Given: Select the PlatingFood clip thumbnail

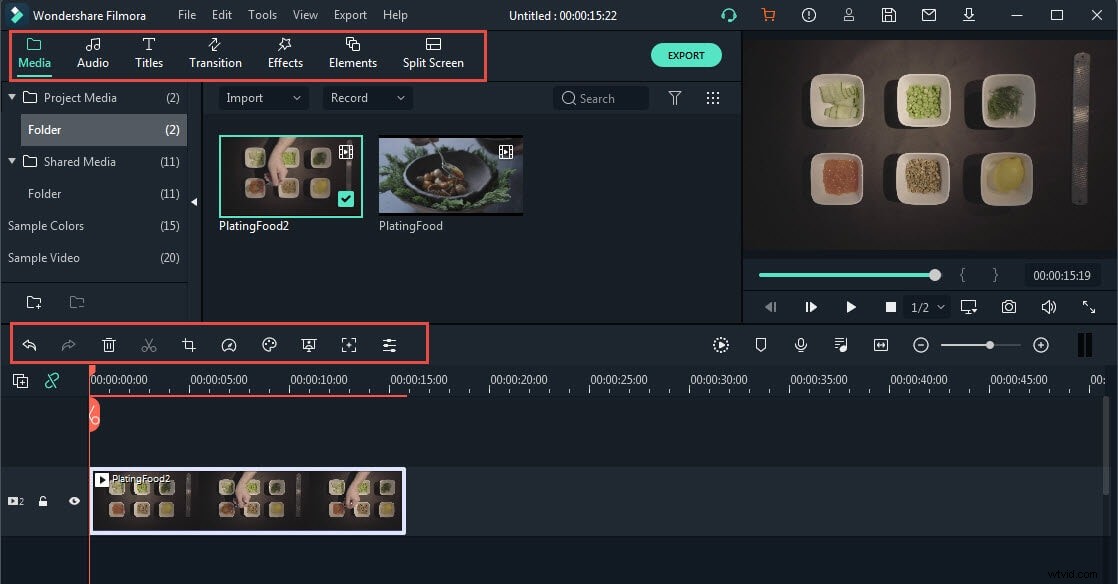Looking at the screenshot, I should coord(449,175).
